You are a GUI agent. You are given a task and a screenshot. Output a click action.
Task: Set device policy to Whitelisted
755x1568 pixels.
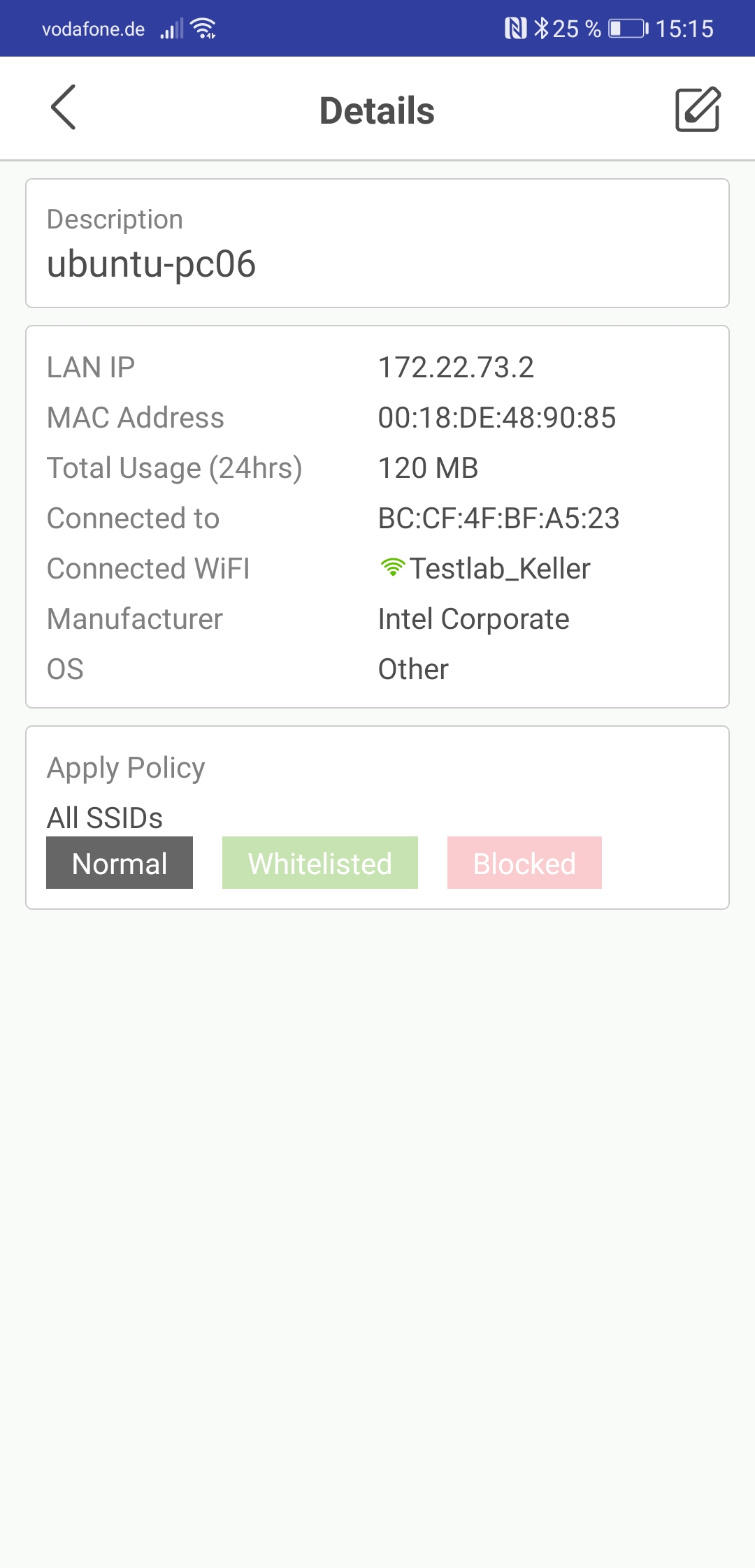[320, 863]
